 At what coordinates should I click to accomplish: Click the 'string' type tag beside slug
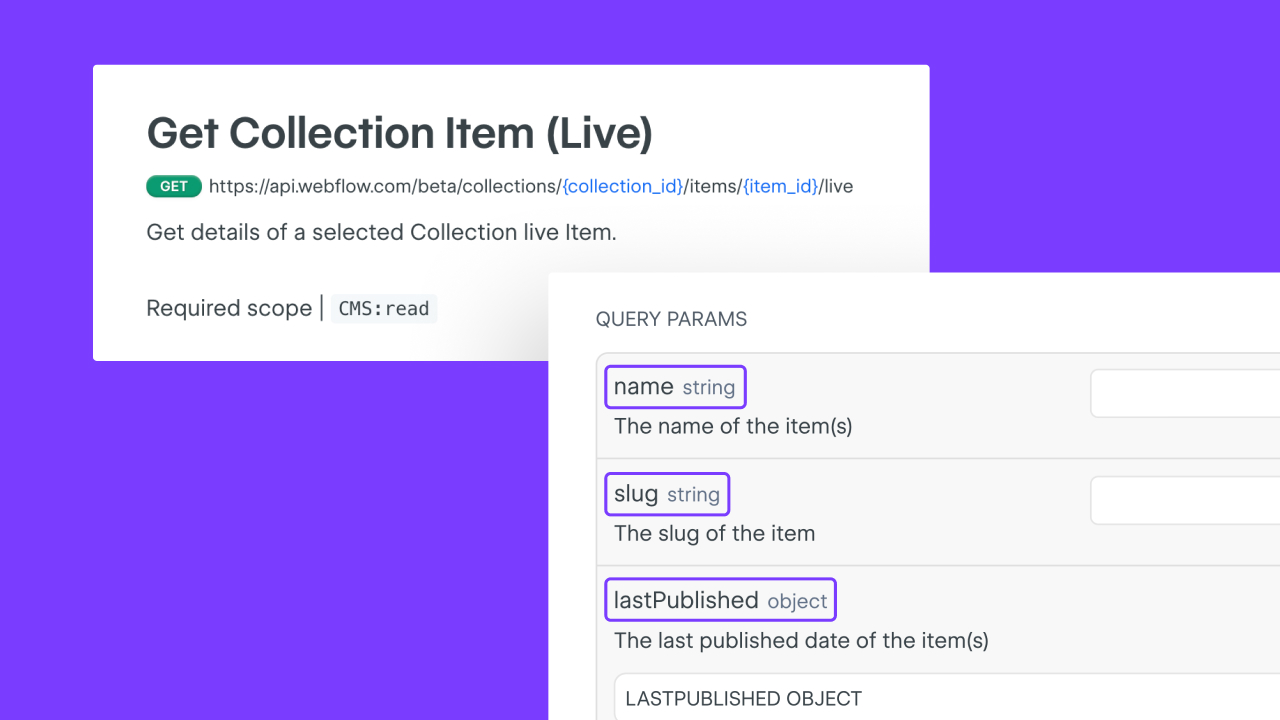(x=693, y=495)
